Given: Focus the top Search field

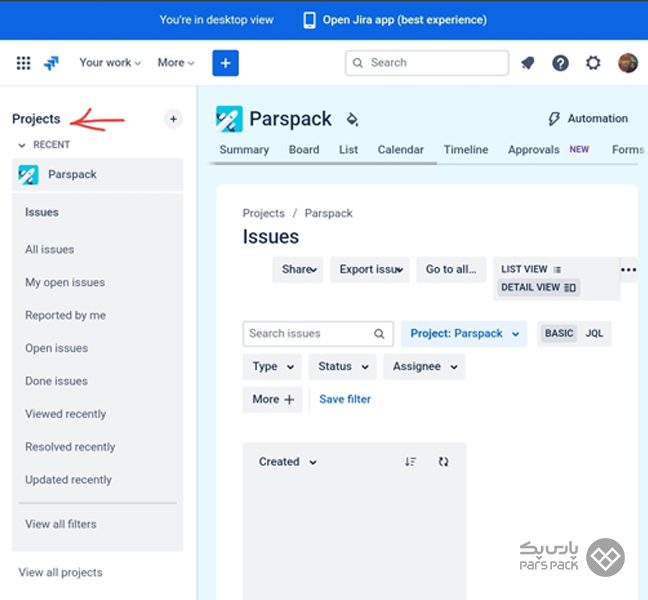Looking at the screenshot, I should coord(427,63).
